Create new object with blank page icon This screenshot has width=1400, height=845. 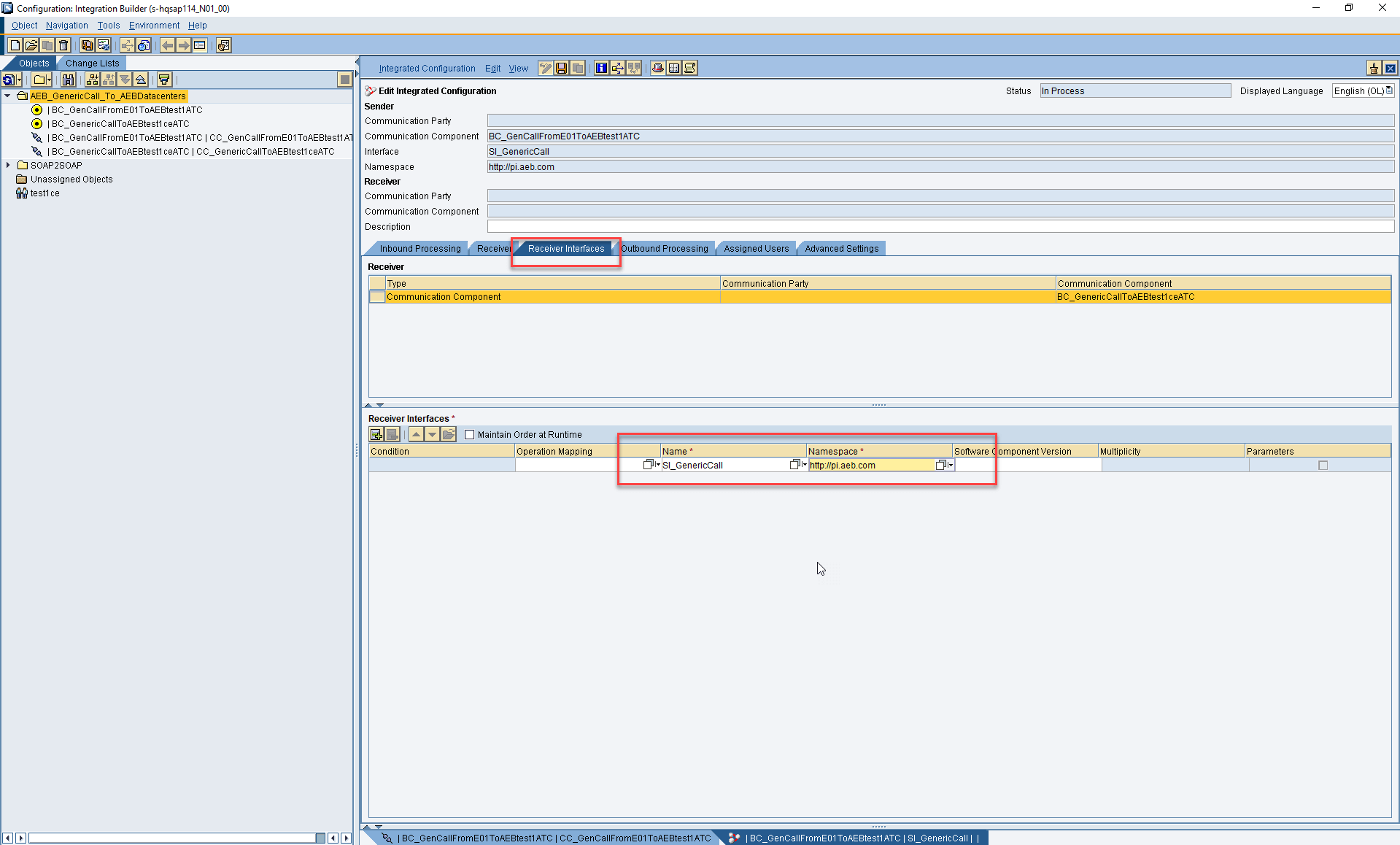(x=14, y=45)
